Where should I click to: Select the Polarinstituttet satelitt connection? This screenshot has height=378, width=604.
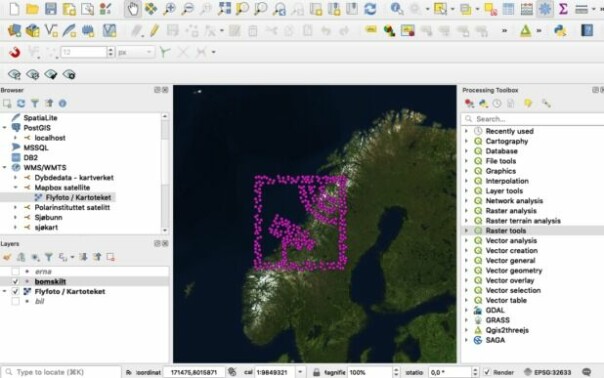point(72,207)
